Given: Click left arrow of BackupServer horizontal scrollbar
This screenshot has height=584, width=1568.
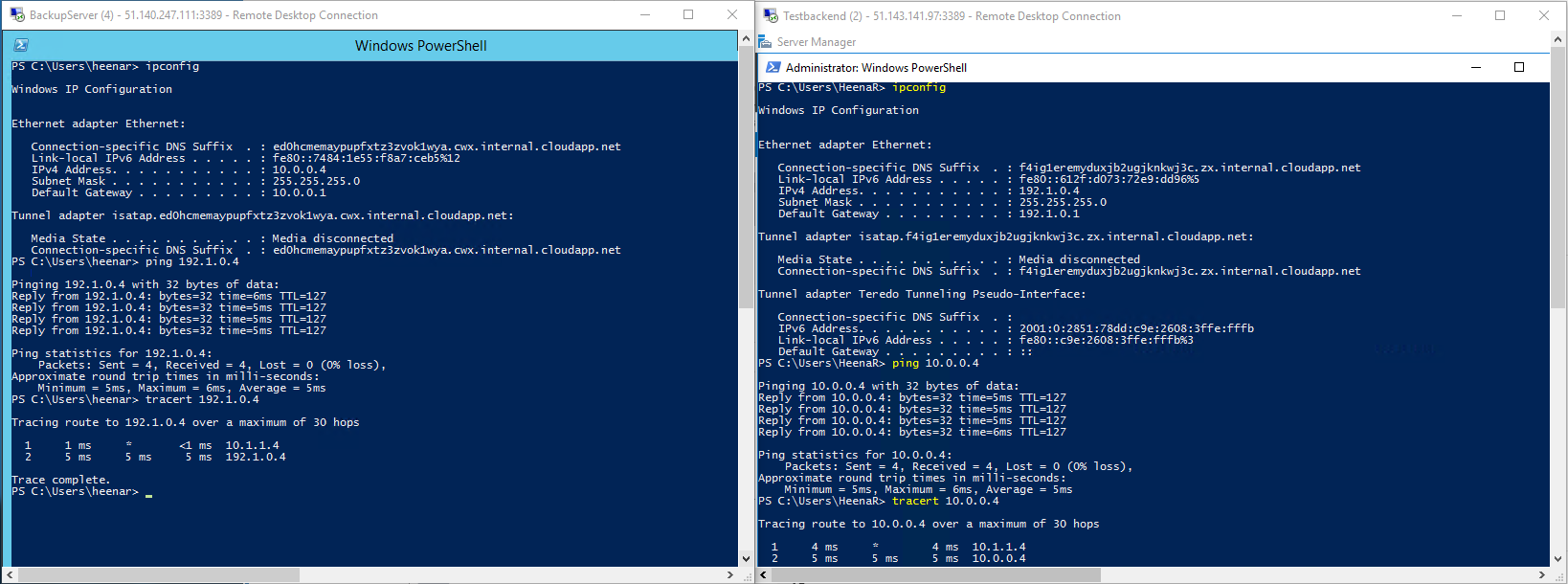Looking at the screenshot, I should pos(11,574).
